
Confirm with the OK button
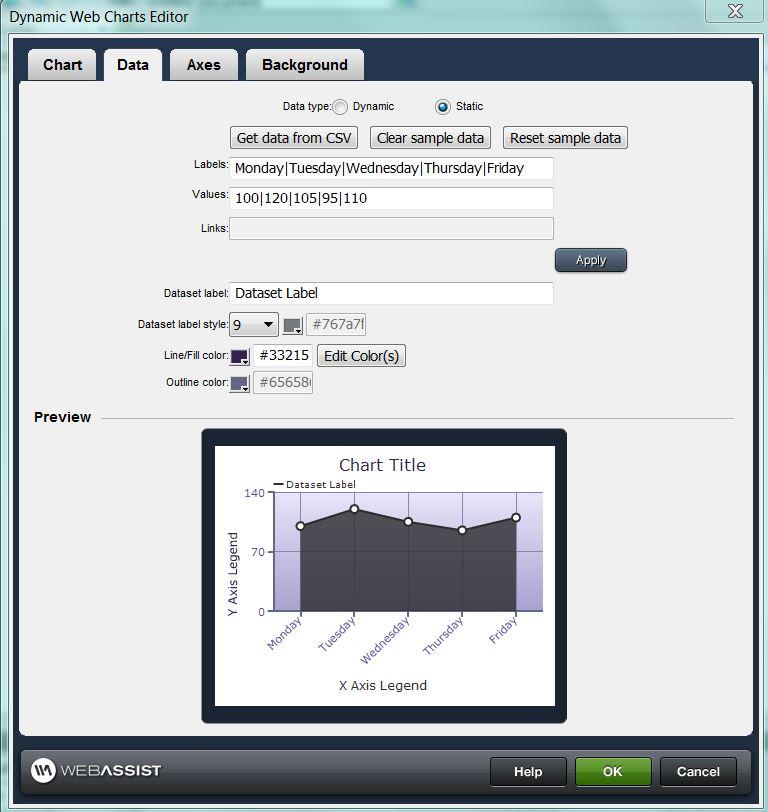(x=613, y=772)
